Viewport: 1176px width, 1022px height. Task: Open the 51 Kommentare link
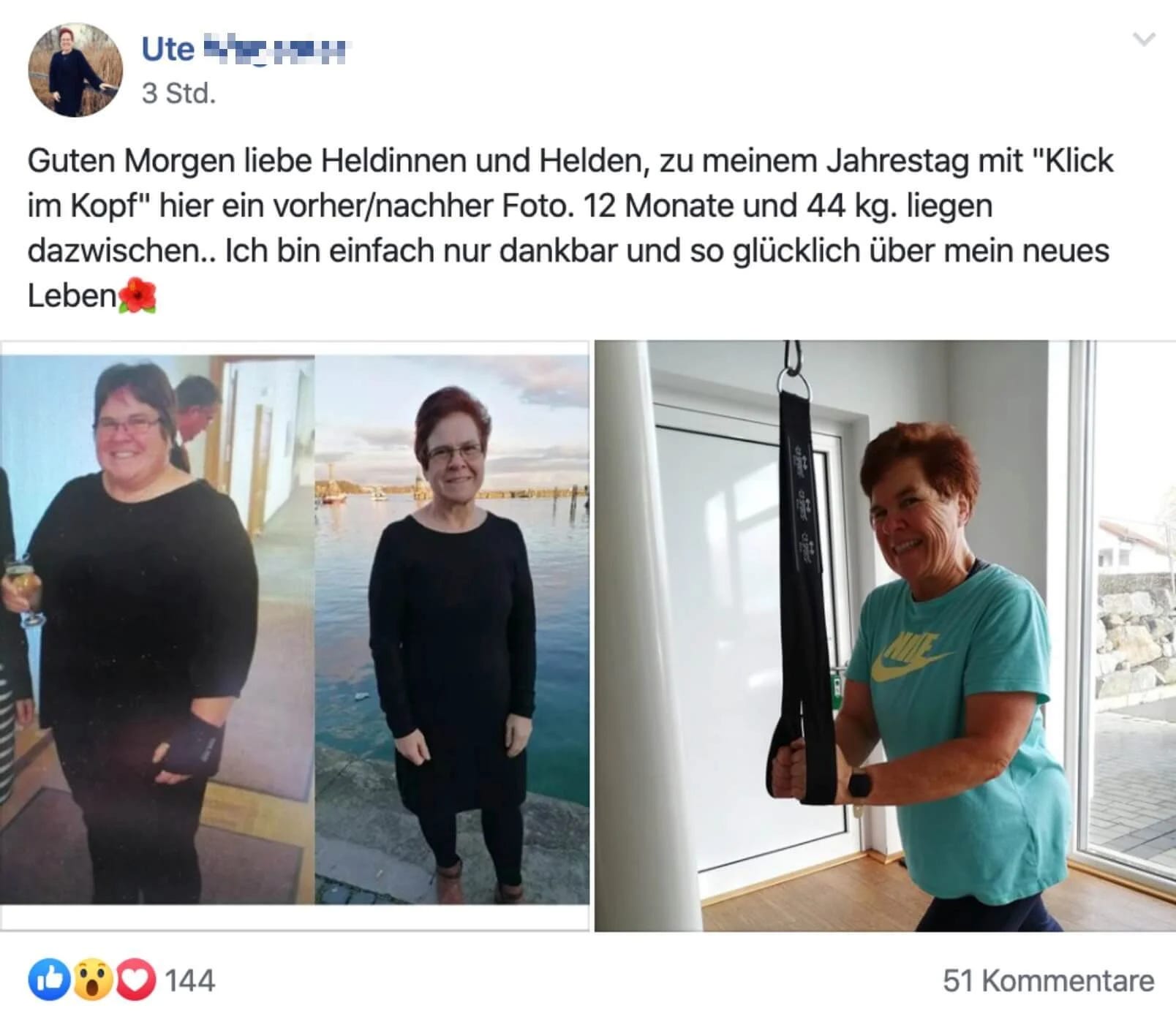pyautogui.click(x=1048, y=980)
